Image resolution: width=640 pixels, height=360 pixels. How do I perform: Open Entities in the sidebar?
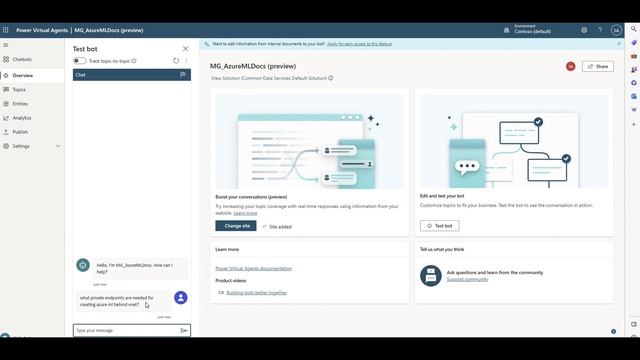[x=20, y=104]
